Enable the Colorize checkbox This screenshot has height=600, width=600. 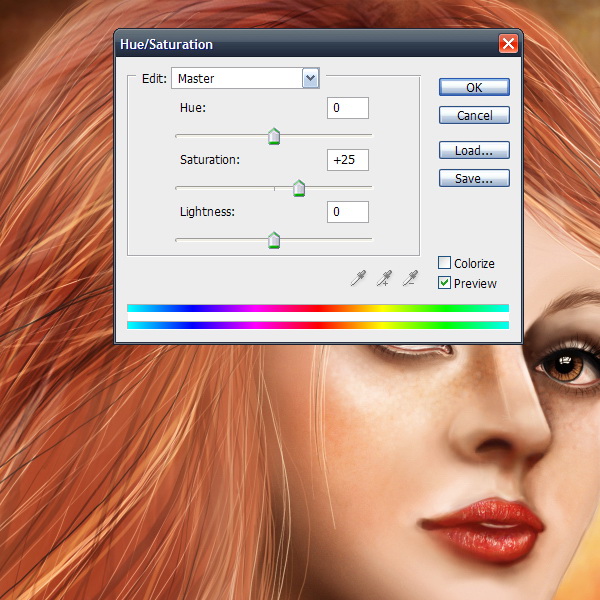[x=444, y=263]
